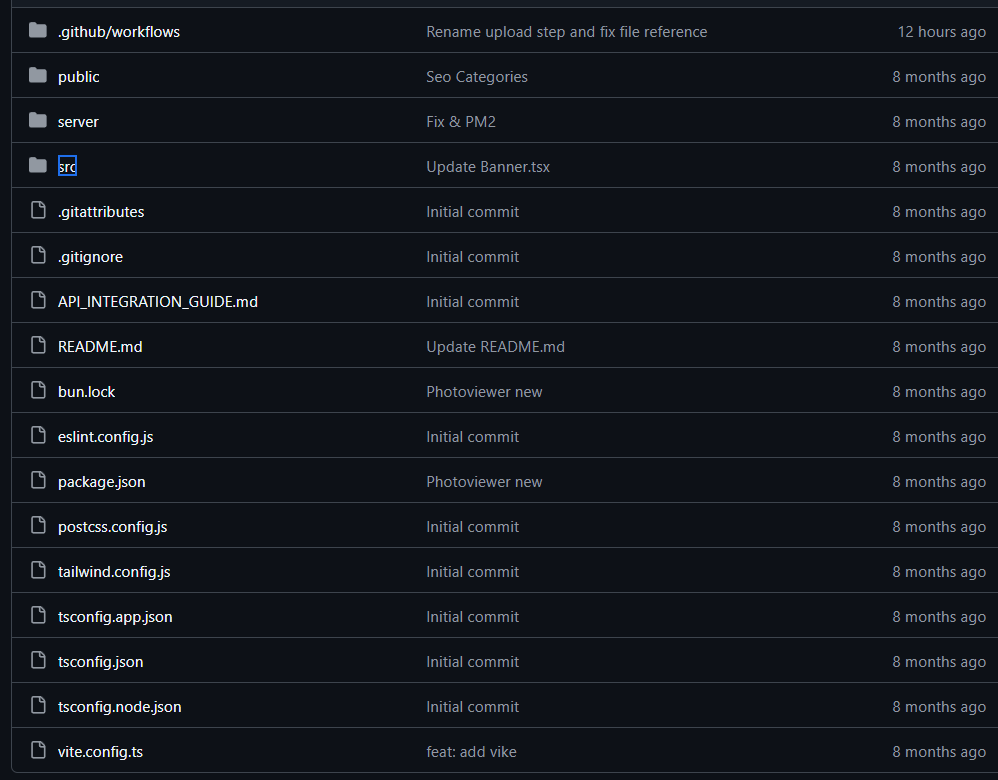Click the file icon beside README.md
The height and width of the screenshot is (780, 998).
coord(38,346)
